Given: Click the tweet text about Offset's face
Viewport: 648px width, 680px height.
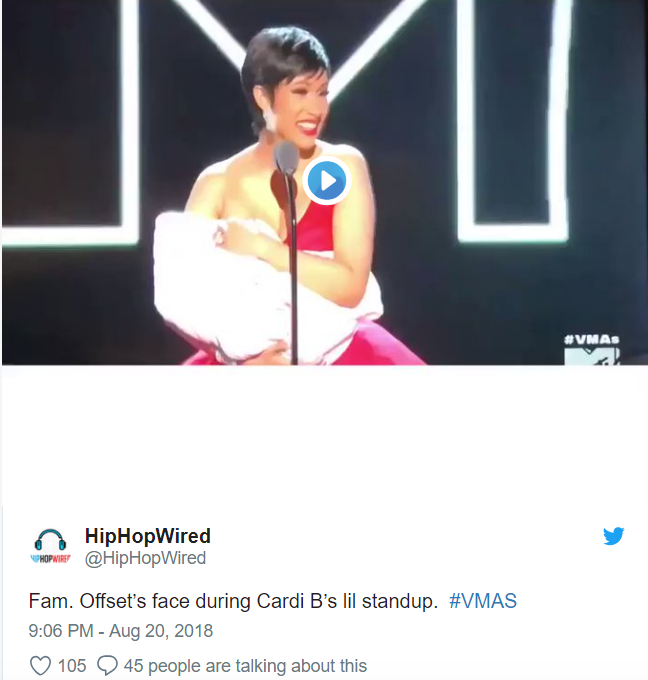Looking at the screenshot, I should pos(233,601).
